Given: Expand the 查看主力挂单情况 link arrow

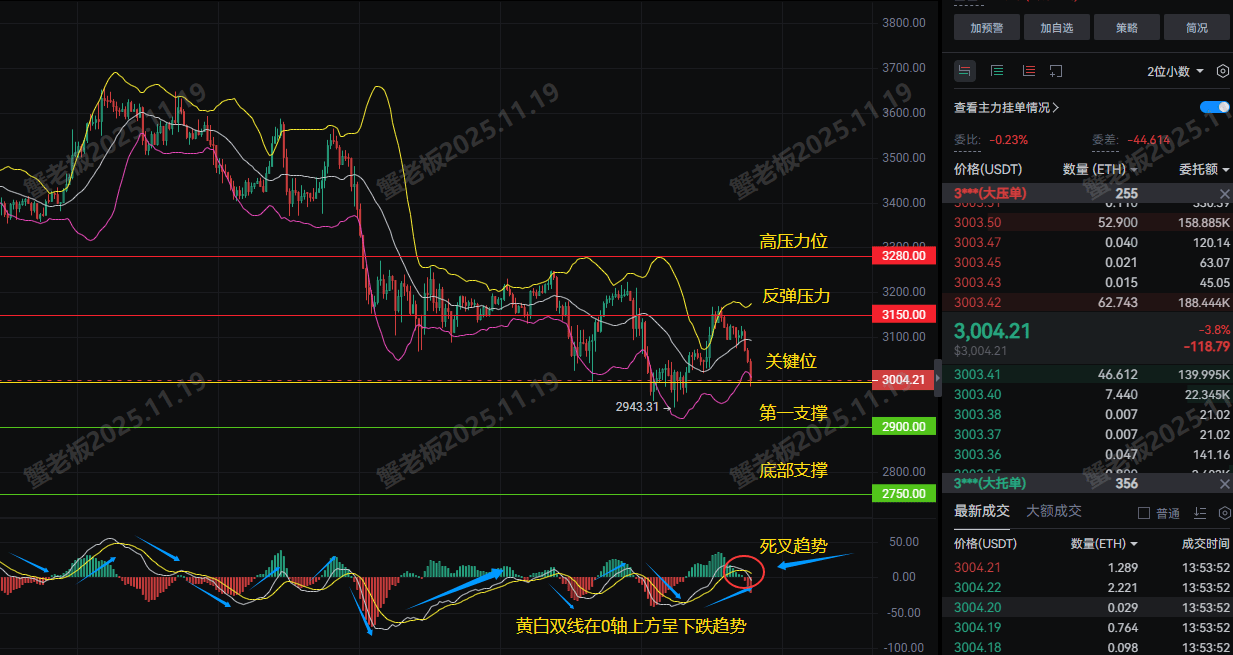Looking at the screenshot, I should pos(1057,107).
